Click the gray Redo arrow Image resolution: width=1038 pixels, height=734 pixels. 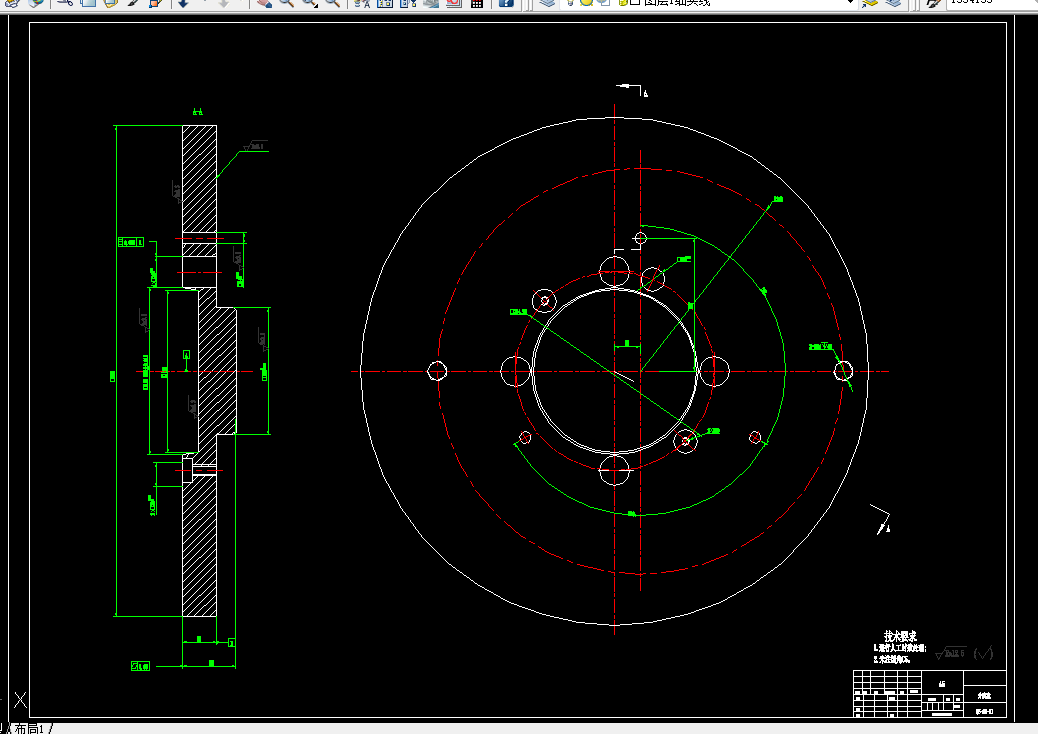(223, 2)
